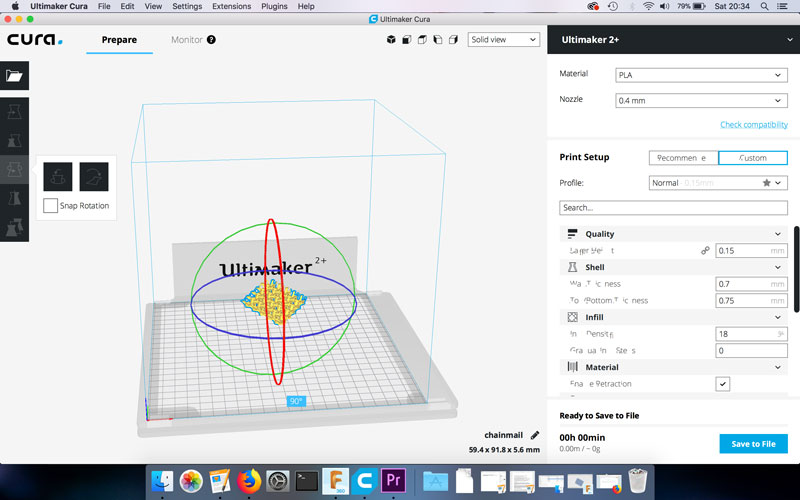Switch Print Setup to Custom mode
Viewport: 800px width, 500px height.
click(x=753, y=158)
